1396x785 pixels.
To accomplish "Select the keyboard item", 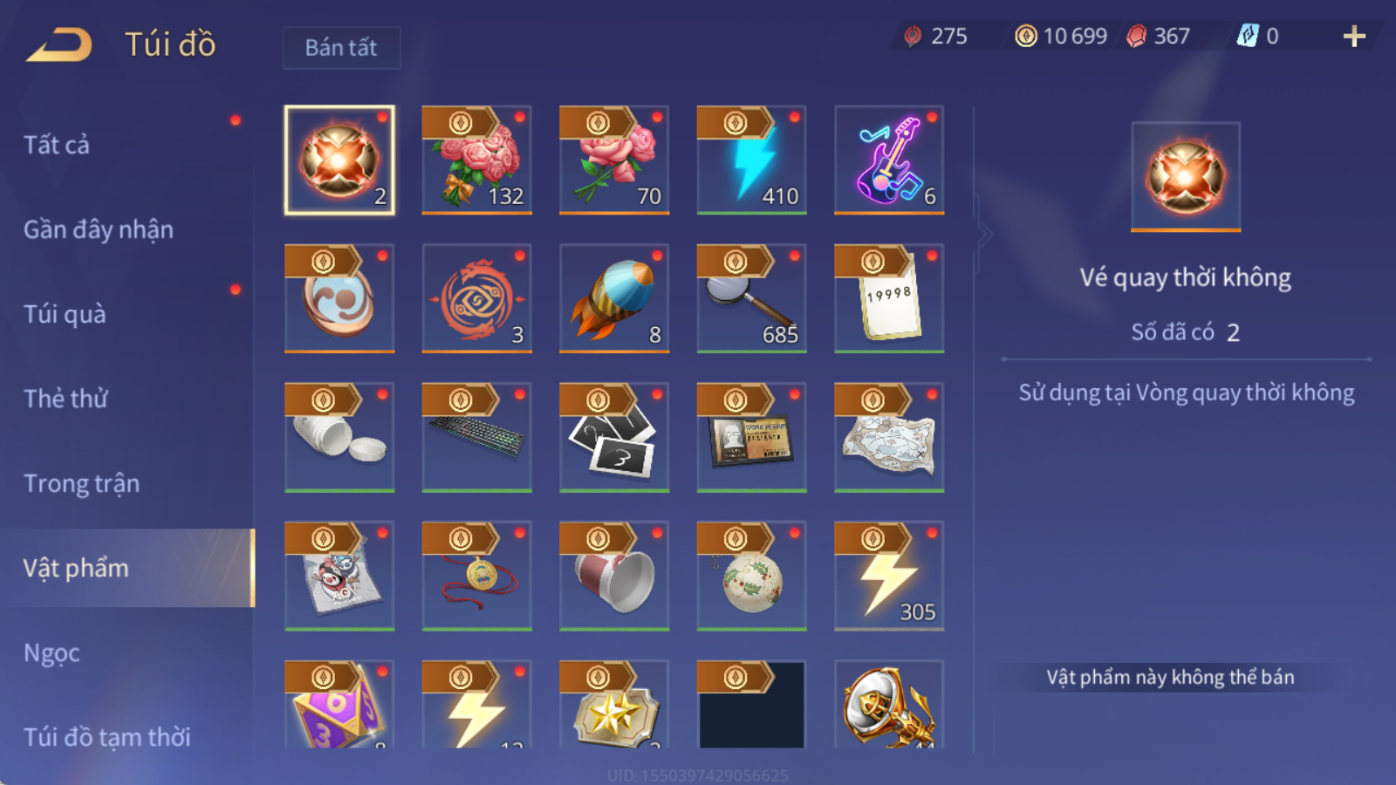I will click(477, 437).
